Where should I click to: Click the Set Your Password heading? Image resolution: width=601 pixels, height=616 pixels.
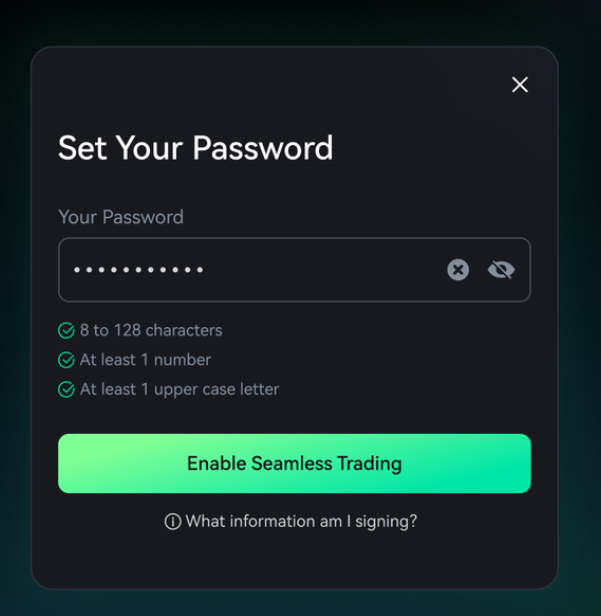(x=195, y=148)
